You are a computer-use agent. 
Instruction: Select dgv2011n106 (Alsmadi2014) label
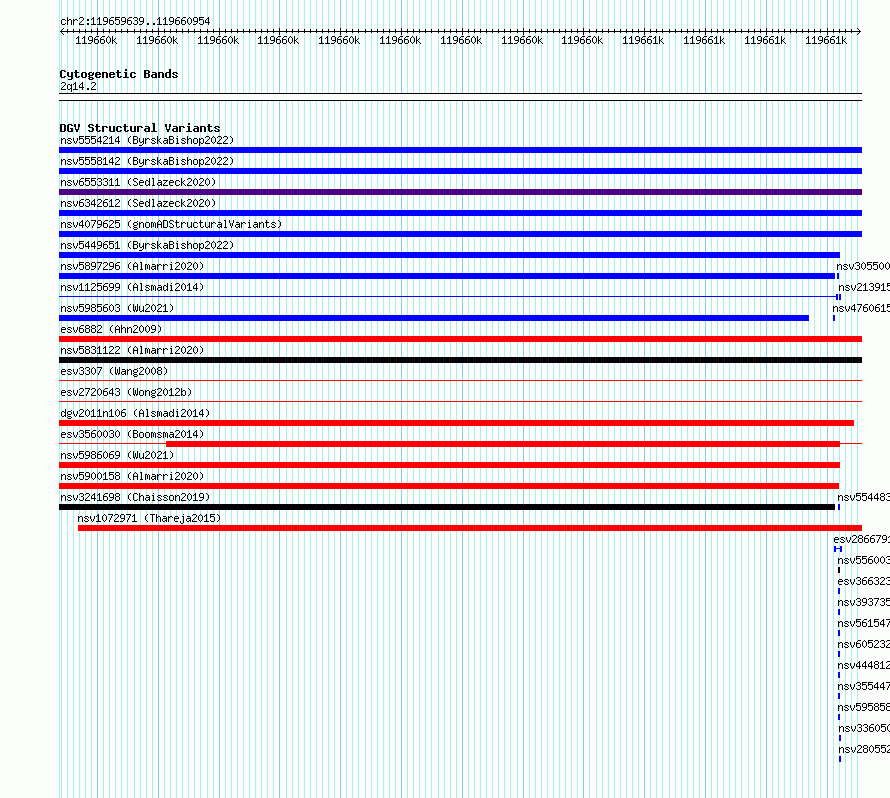tap(135, 413)
